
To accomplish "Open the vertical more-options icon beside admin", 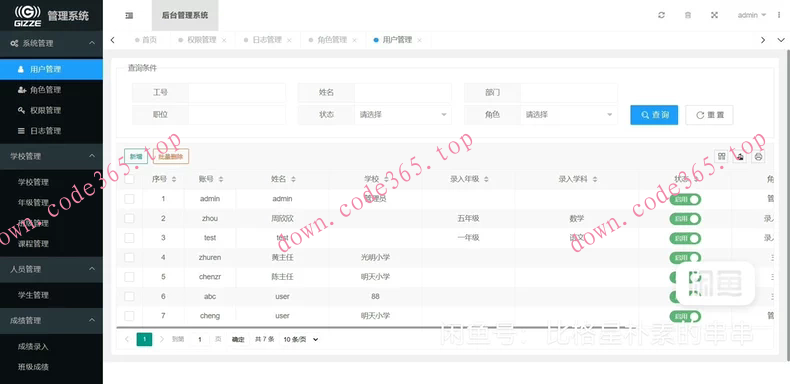I will pyautogui.click(x=778, y=15).
